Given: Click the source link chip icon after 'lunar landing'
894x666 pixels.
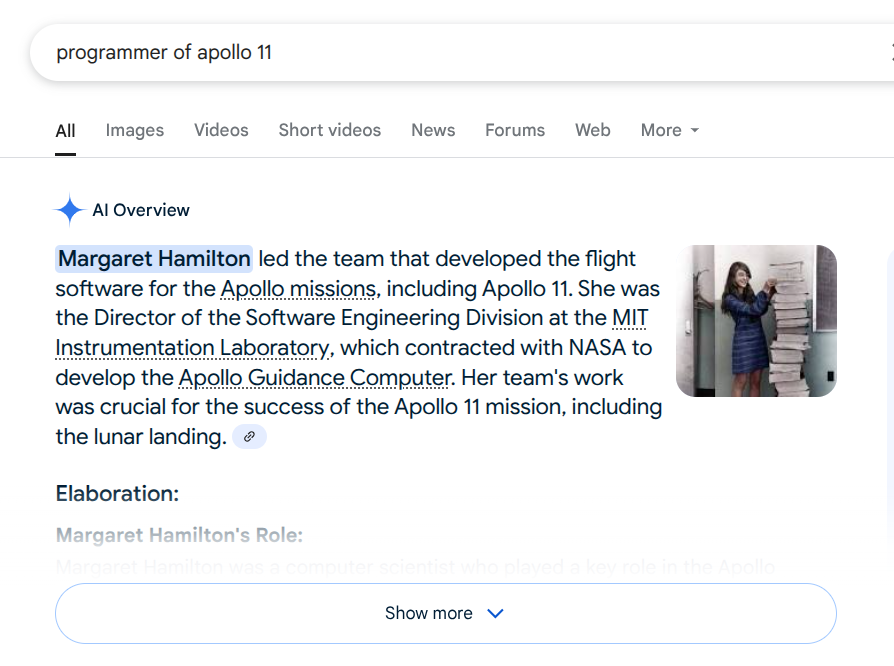Looking at the screenshot, I should tap(249, 437).
